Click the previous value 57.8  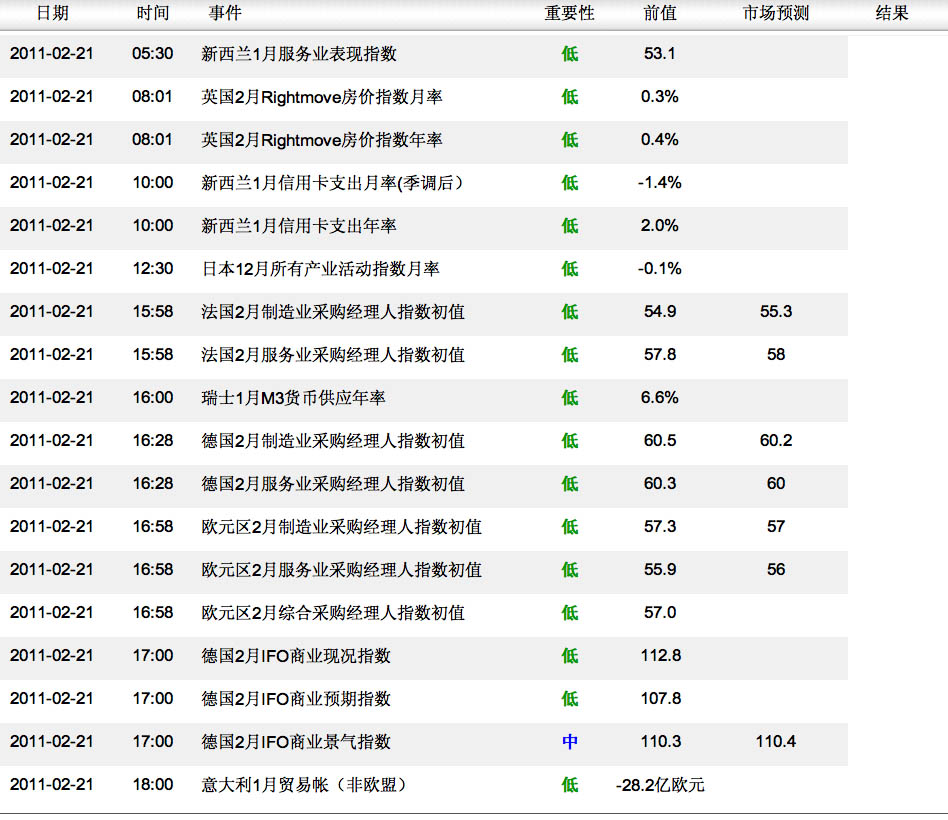(x=660, y=354)
